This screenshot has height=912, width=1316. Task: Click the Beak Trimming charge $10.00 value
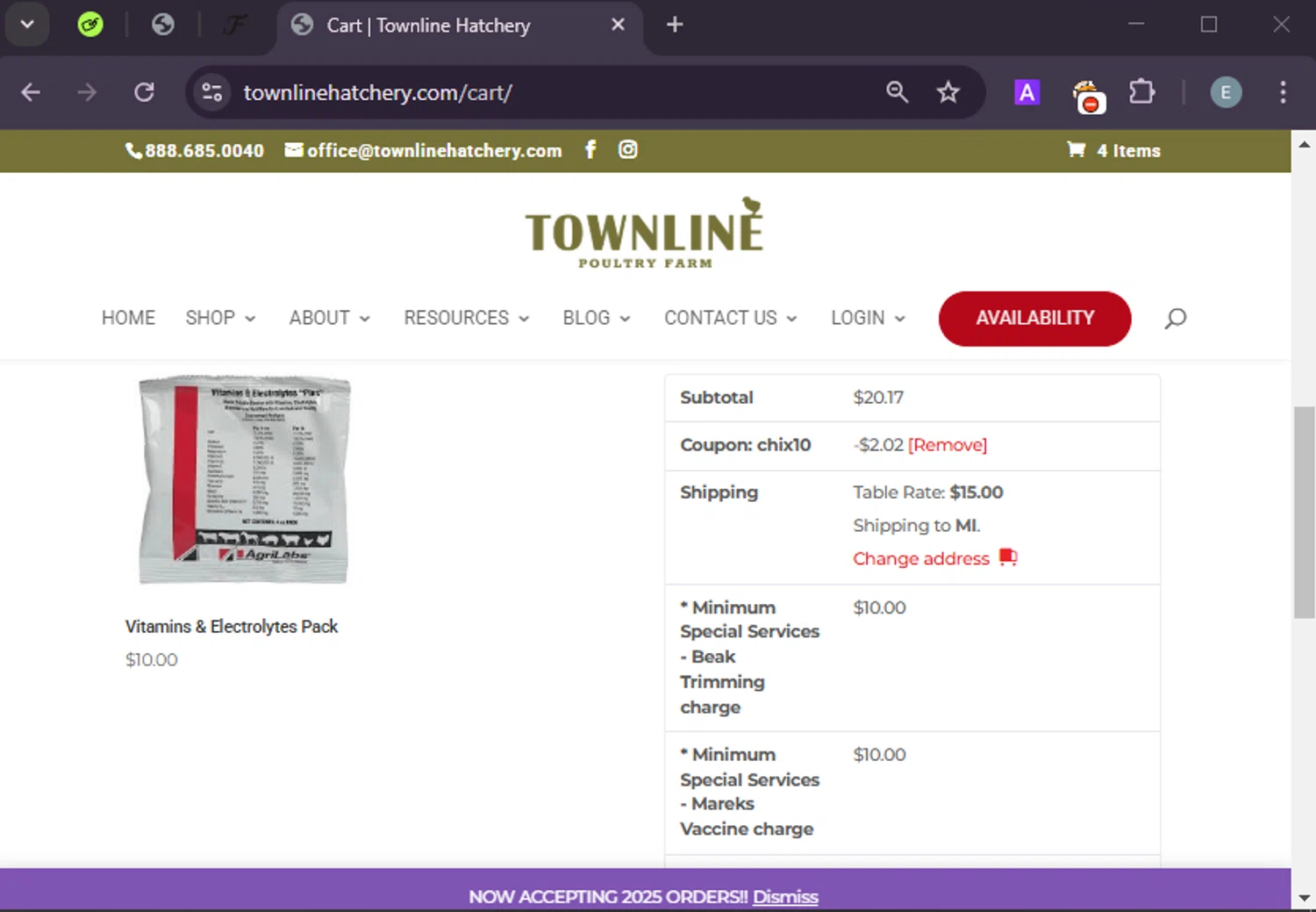tap(880, 607)
